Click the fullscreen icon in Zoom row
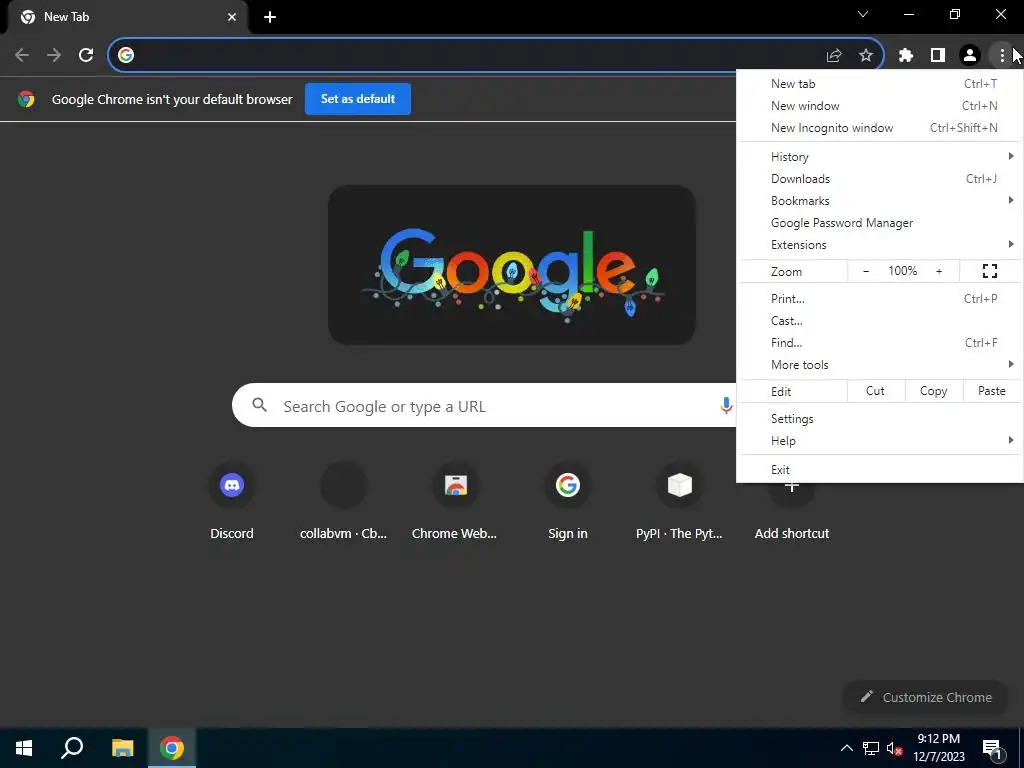This screenshot has width=1024, height=768. 990,271
